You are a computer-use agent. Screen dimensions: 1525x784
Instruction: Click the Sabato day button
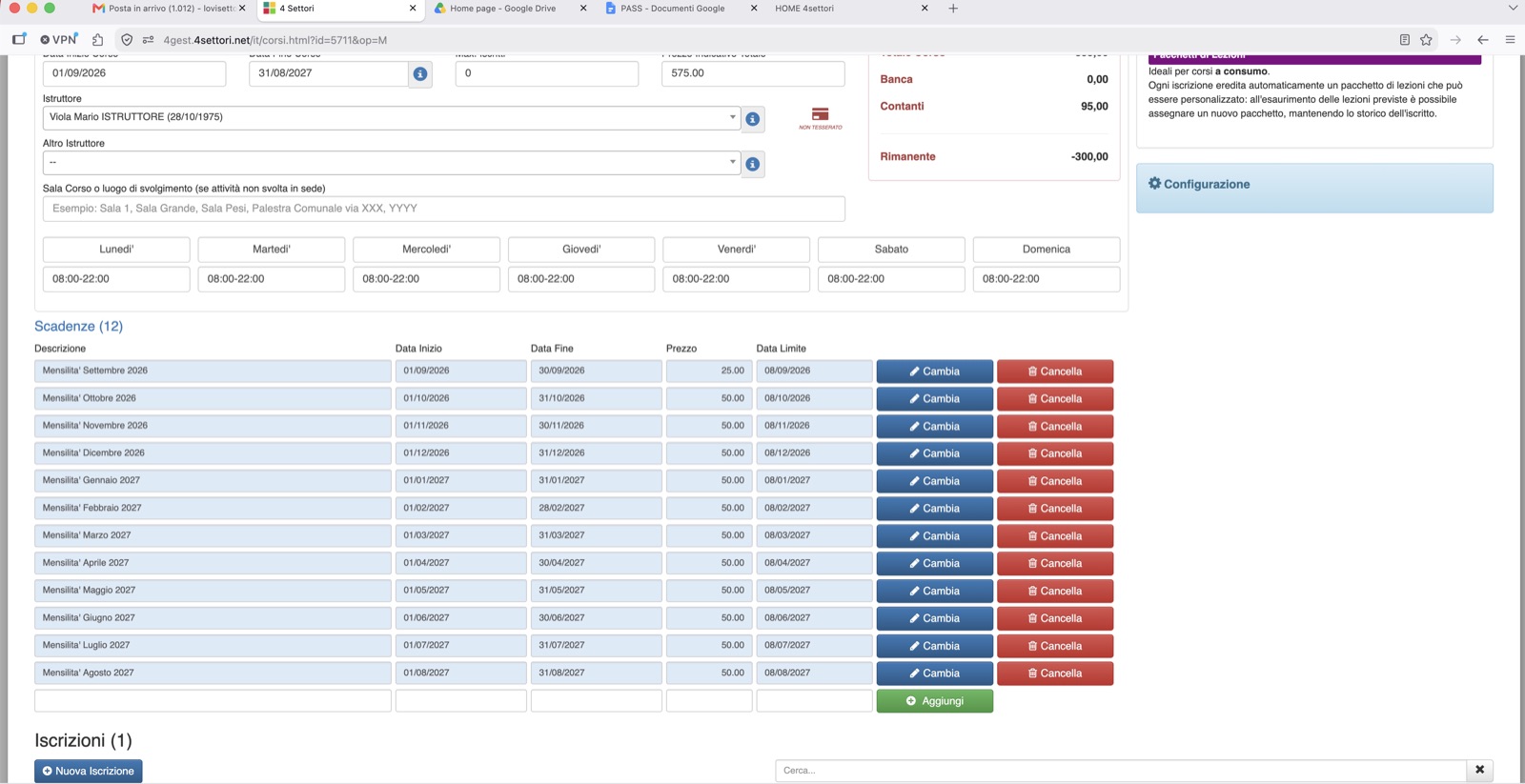click(x=891, y=250)
